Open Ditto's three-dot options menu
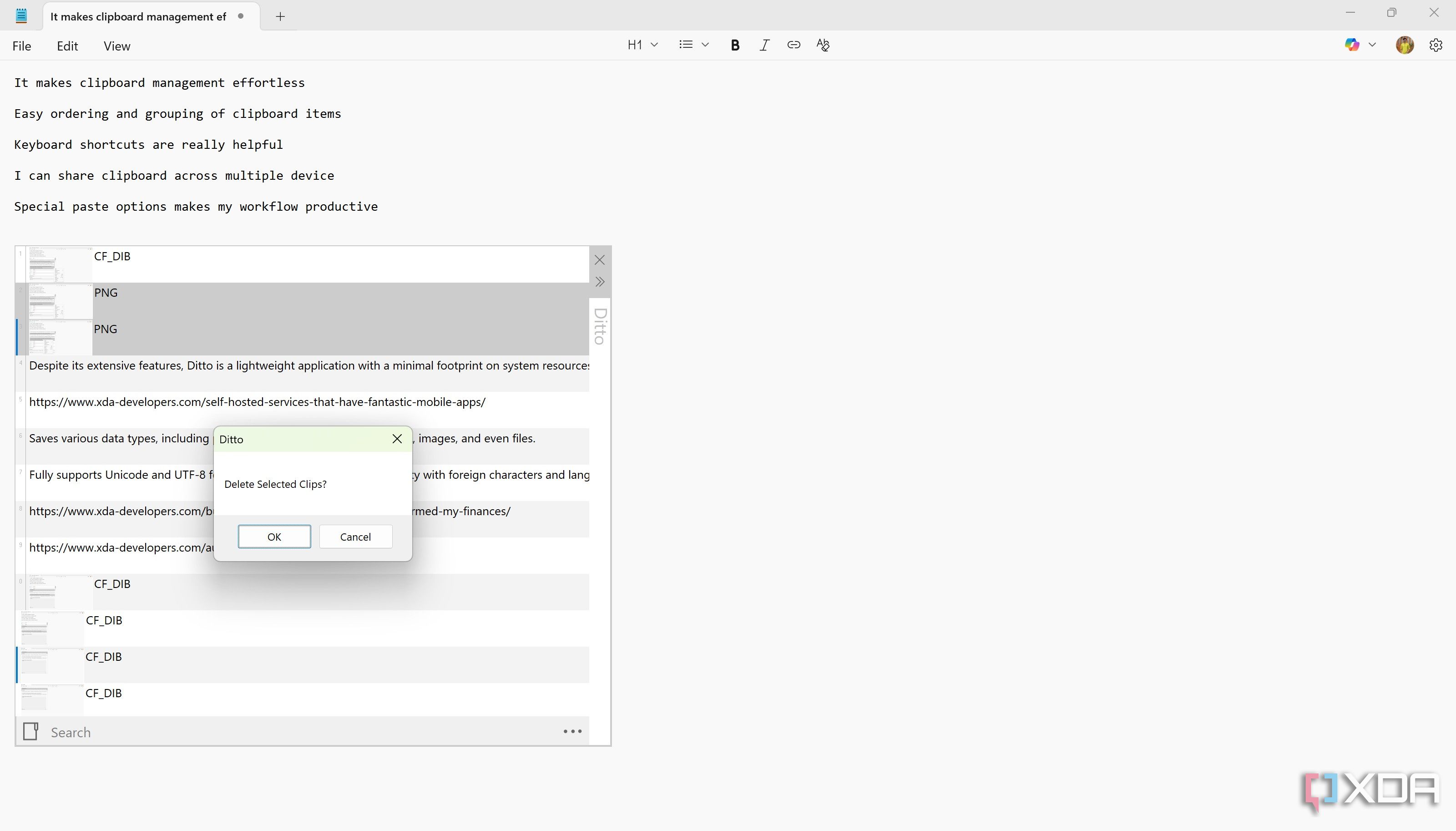The image size is (1456, 831). point(572,732)
